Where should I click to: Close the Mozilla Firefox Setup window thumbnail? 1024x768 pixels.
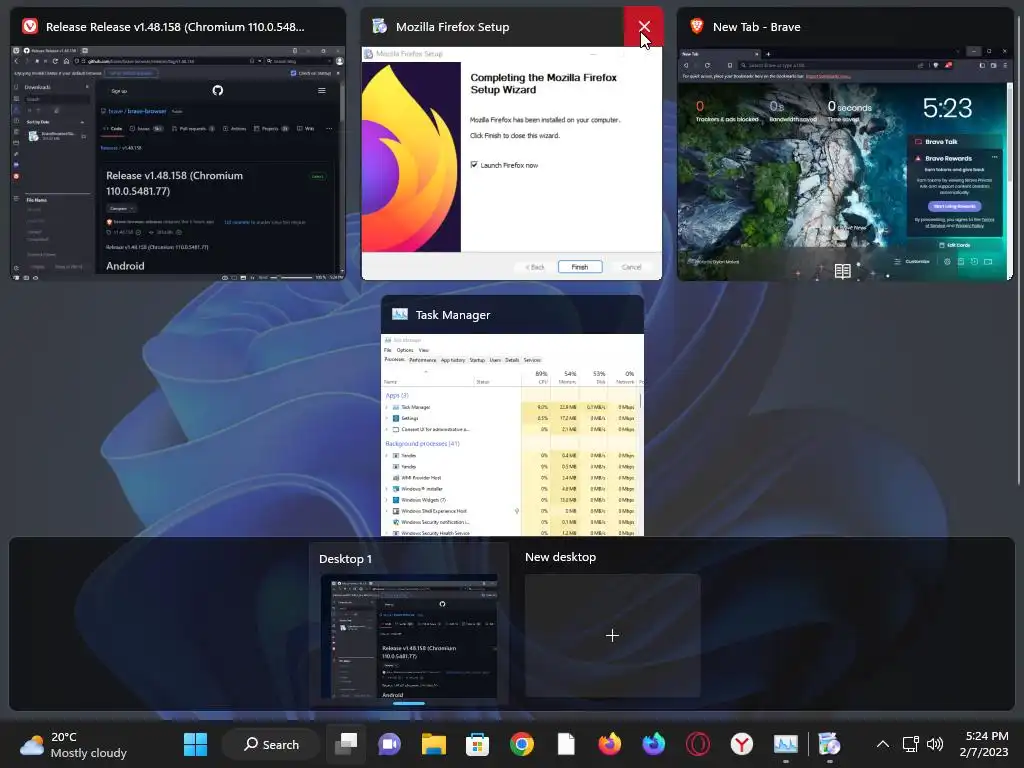pyautogui.click(x=643, y=26)
